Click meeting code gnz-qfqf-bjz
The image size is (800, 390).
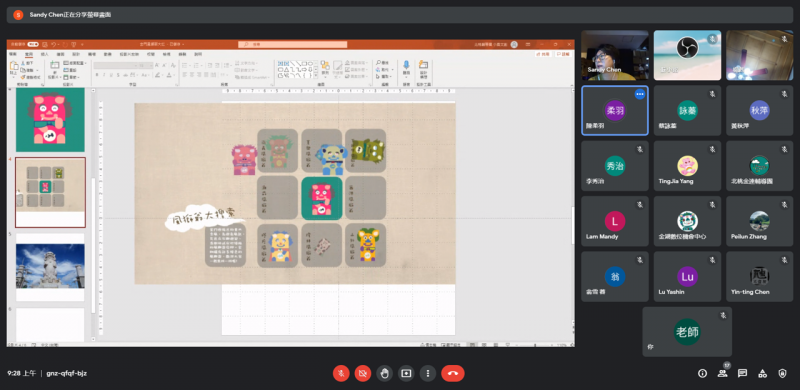coord(67,373)
